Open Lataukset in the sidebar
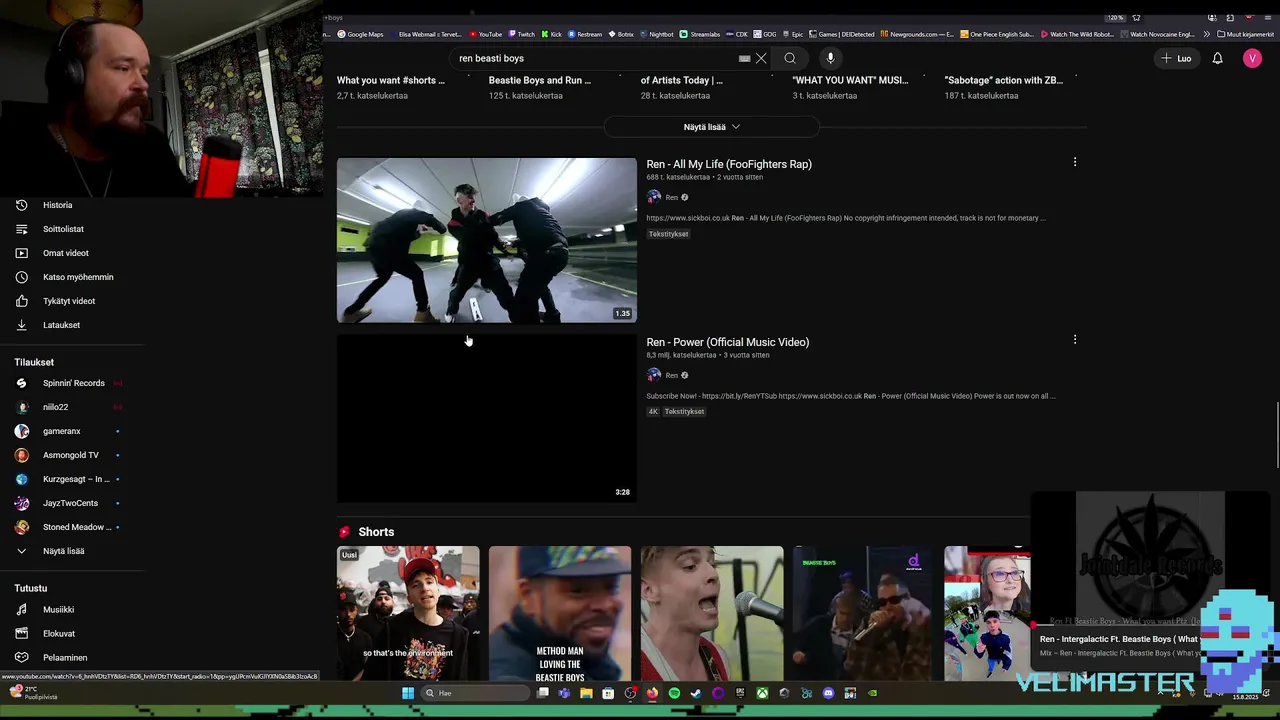The height and width of the screenshot is (720, 1280). (x=72, y=325)
